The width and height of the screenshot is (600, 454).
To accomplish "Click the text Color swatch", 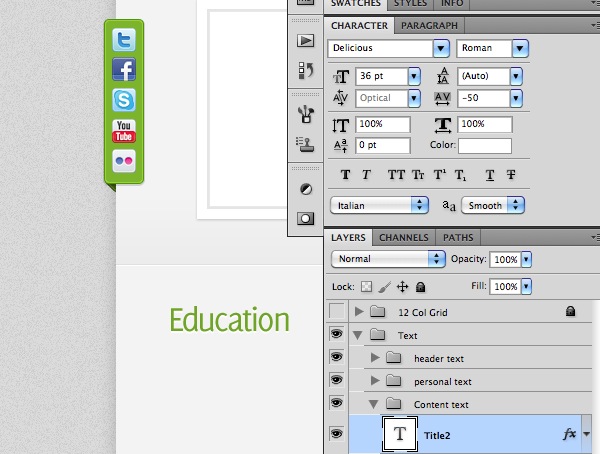I will [x=485, y=146].
